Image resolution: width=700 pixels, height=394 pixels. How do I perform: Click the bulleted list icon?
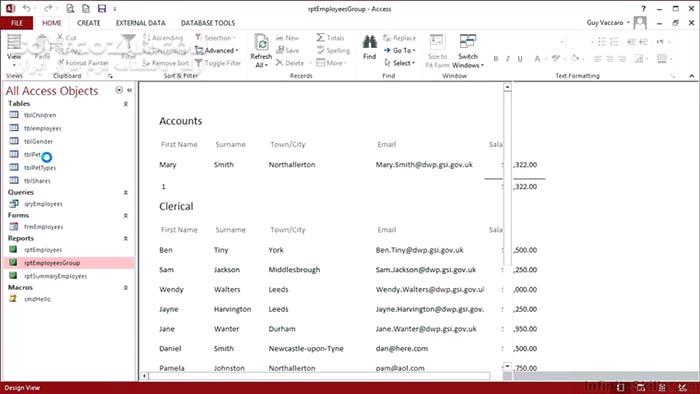602,41
